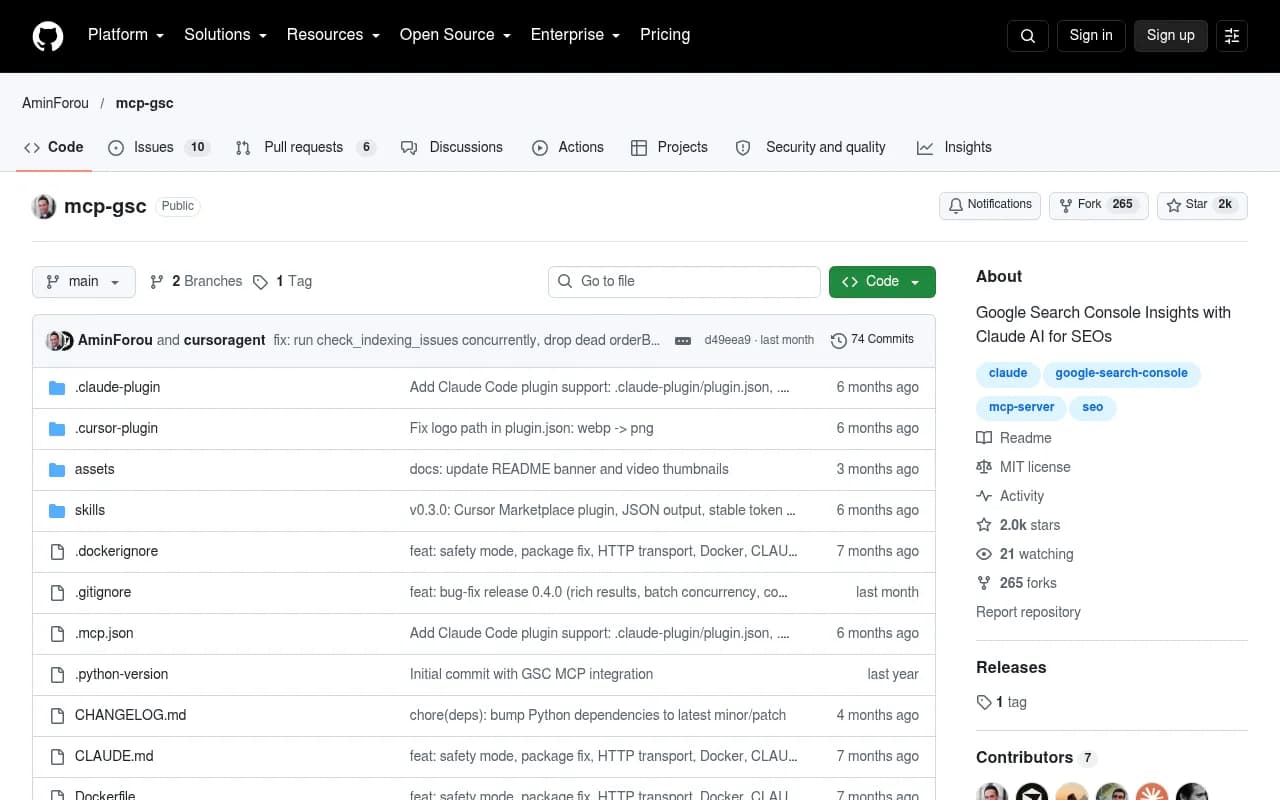Click the .claude-plugin folder icon
The width and height of the screenshot is (1280, 800).
(x=57, y=387)
